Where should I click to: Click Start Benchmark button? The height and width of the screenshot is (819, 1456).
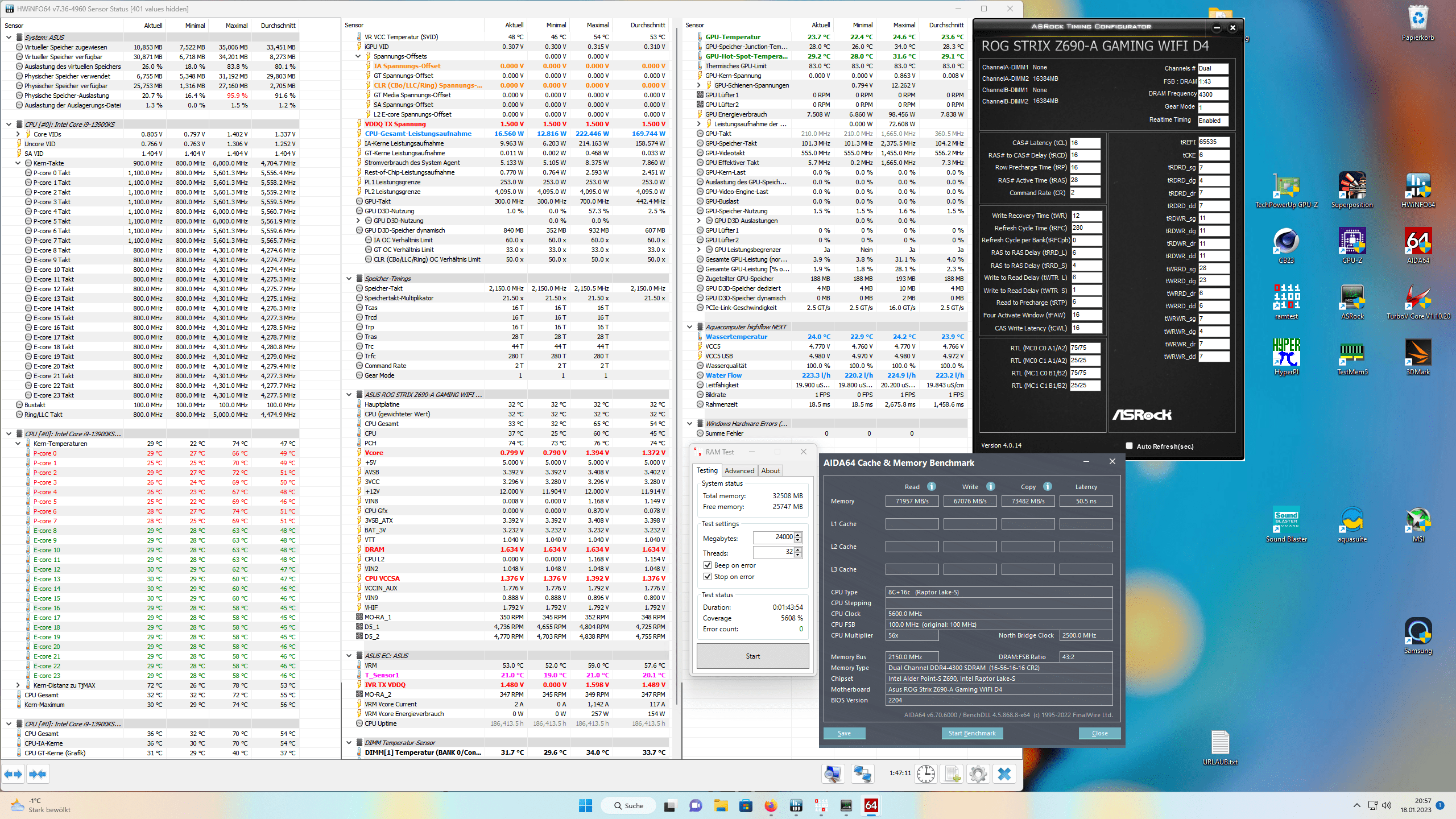point(972,733)
